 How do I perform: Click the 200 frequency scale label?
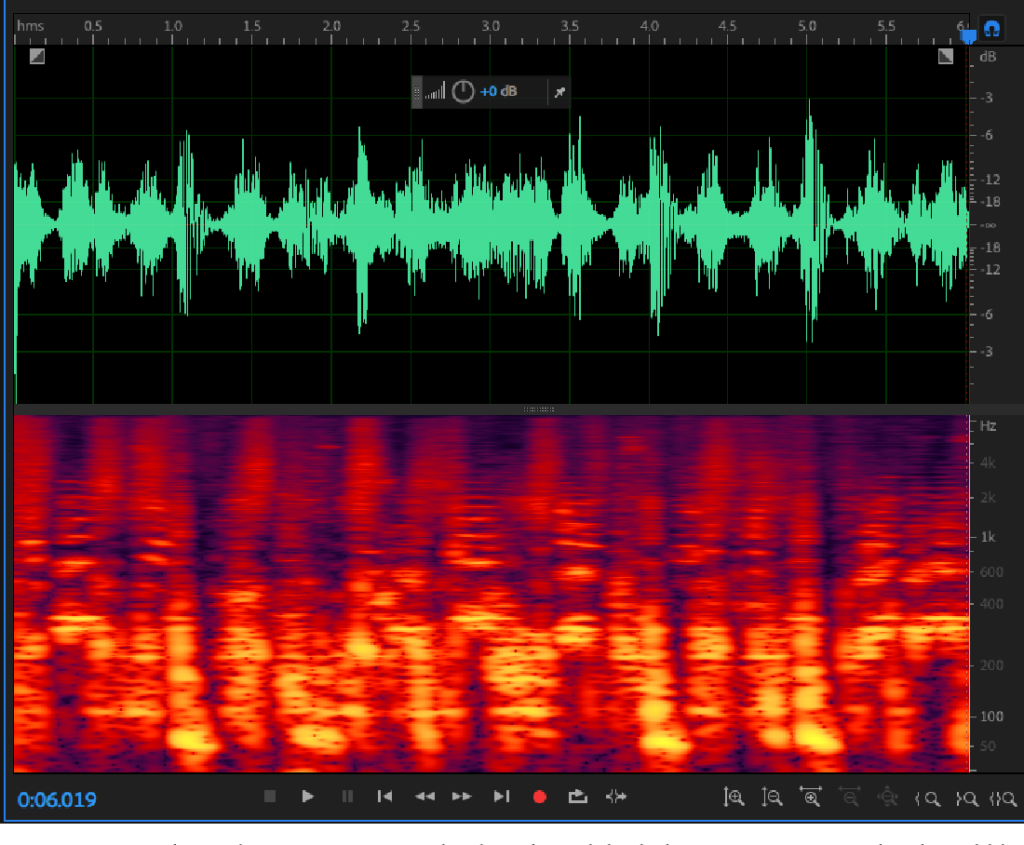coord(991,665)
